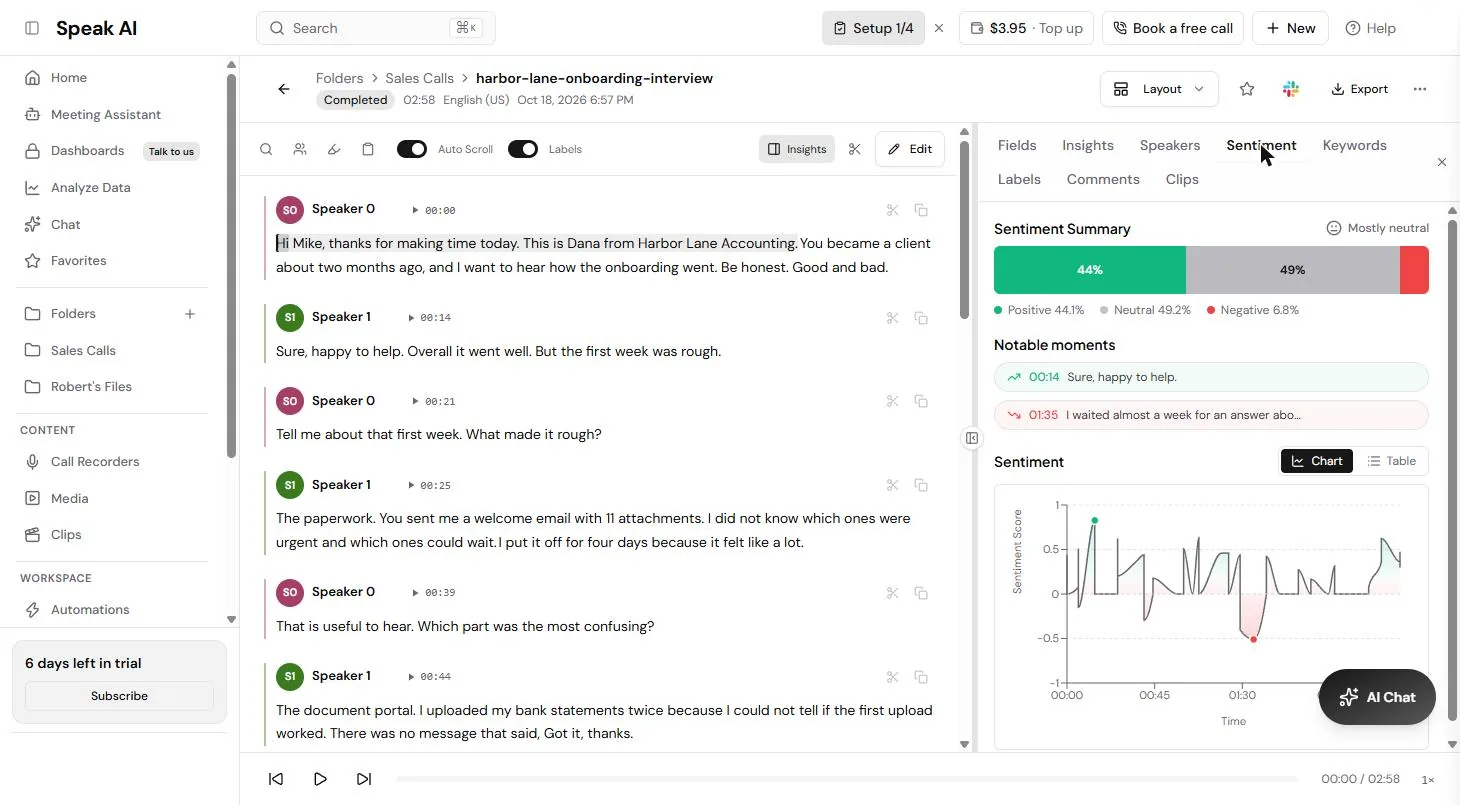Jump to 01:35 notable negative moment
This screenshot has height=805, width=1460.
1211,415
